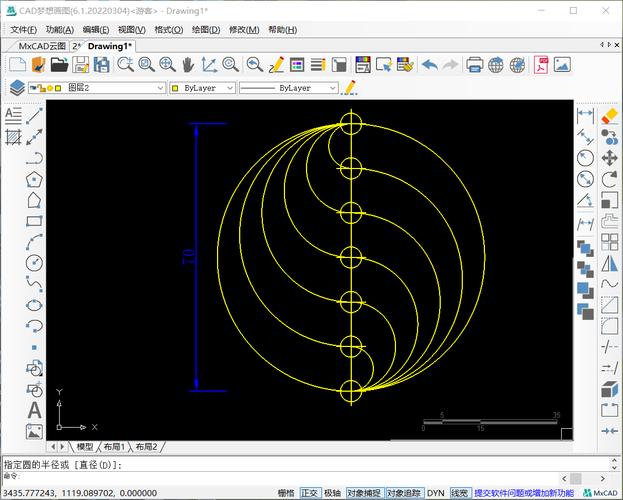Click the New file icon

15,65
